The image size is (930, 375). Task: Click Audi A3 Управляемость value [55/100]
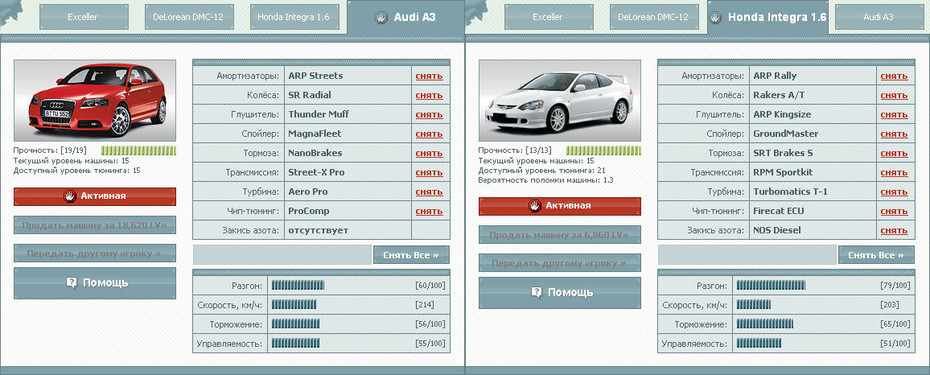tap(431, 344)
